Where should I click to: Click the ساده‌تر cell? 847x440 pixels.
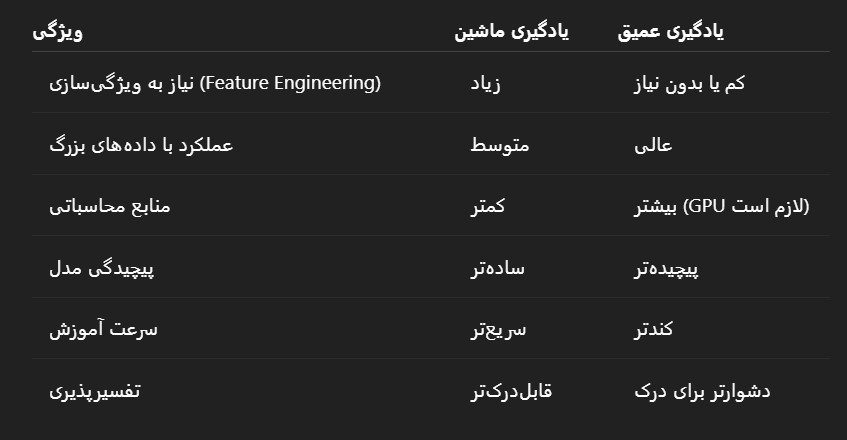497,268
